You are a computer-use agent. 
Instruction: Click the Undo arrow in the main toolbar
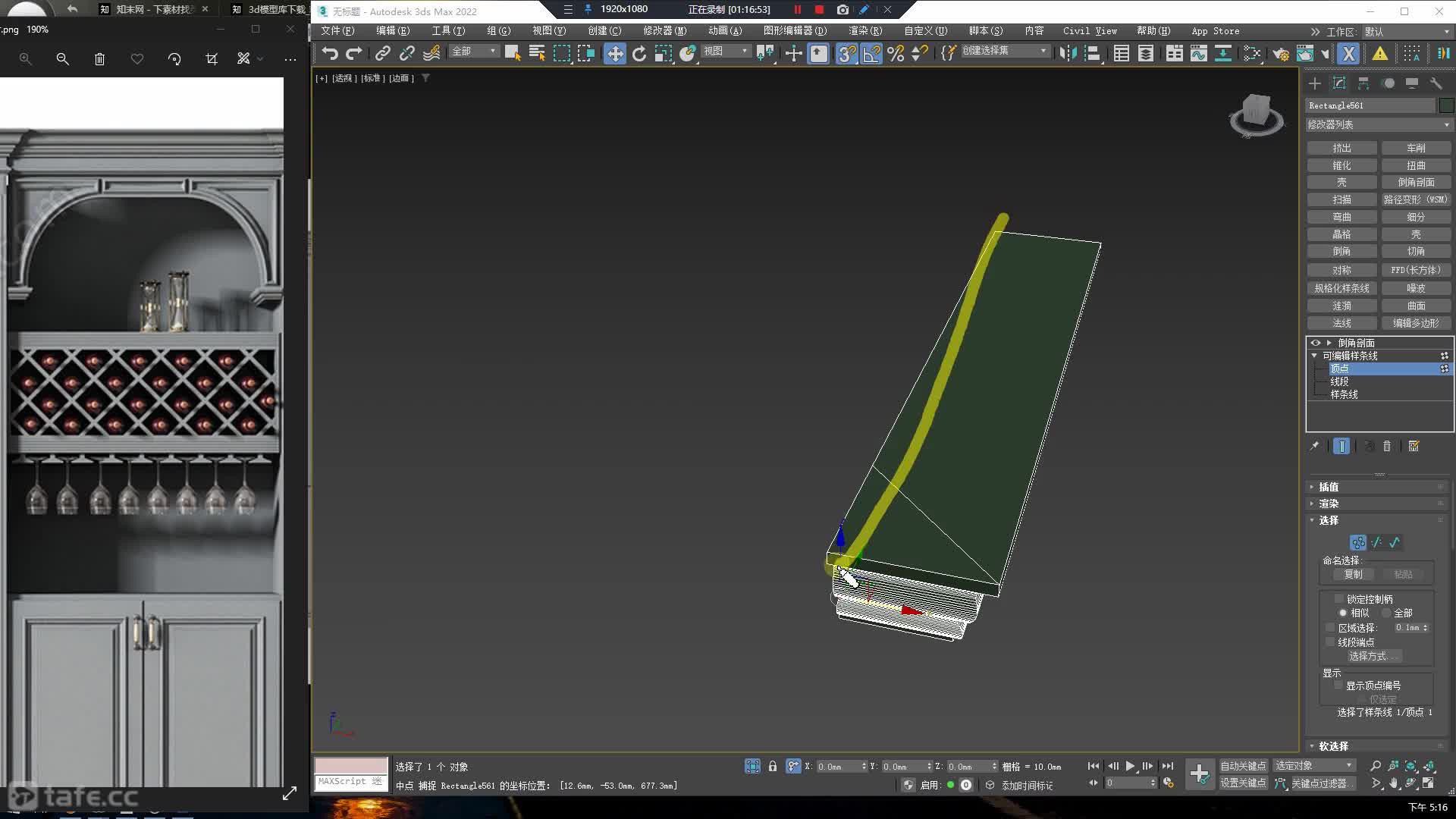tap(329, 53)
